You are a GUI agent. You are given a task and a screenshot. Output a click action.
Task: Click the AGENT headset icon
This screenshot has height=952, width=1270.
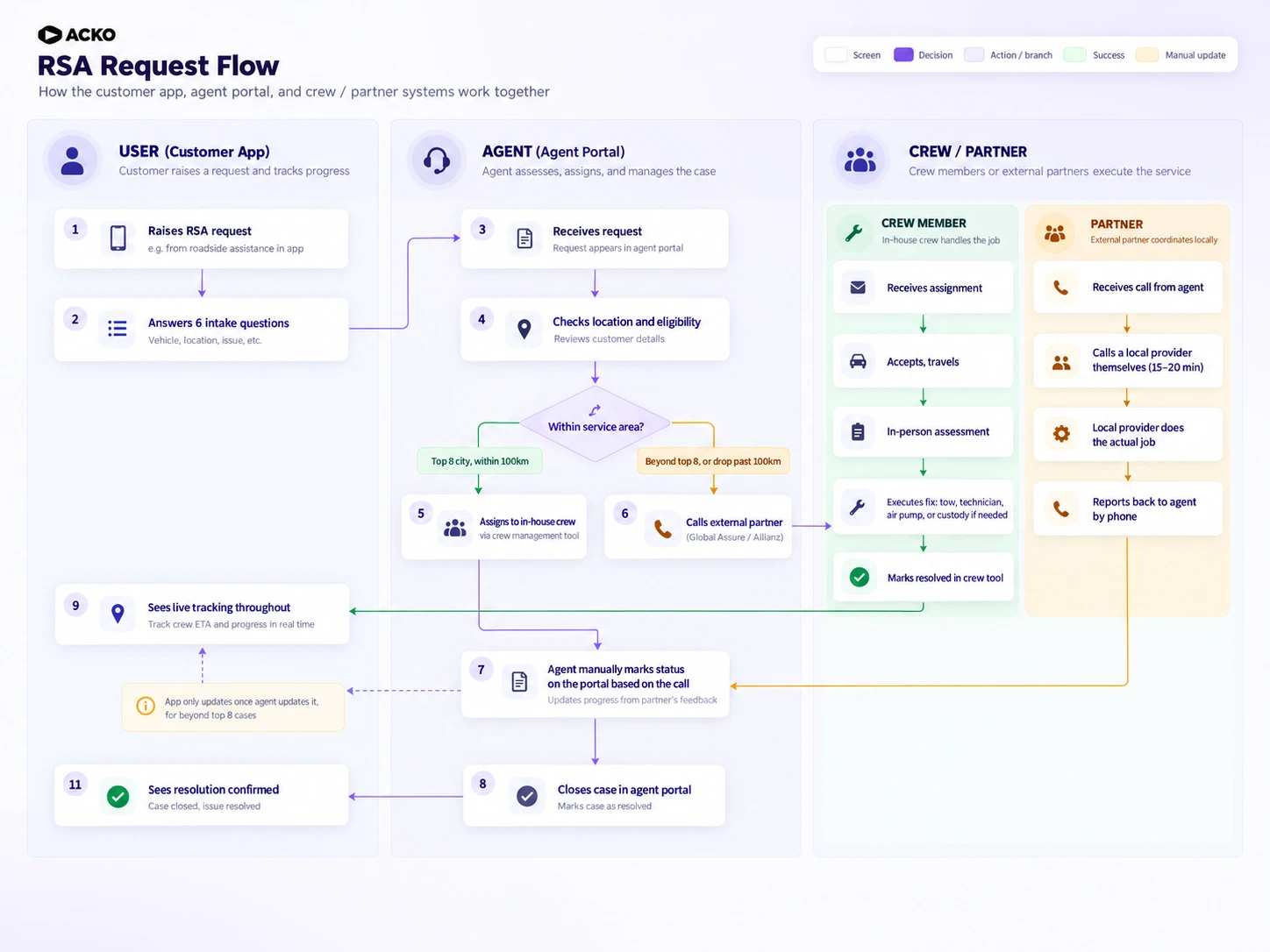[x=437, y=160]
